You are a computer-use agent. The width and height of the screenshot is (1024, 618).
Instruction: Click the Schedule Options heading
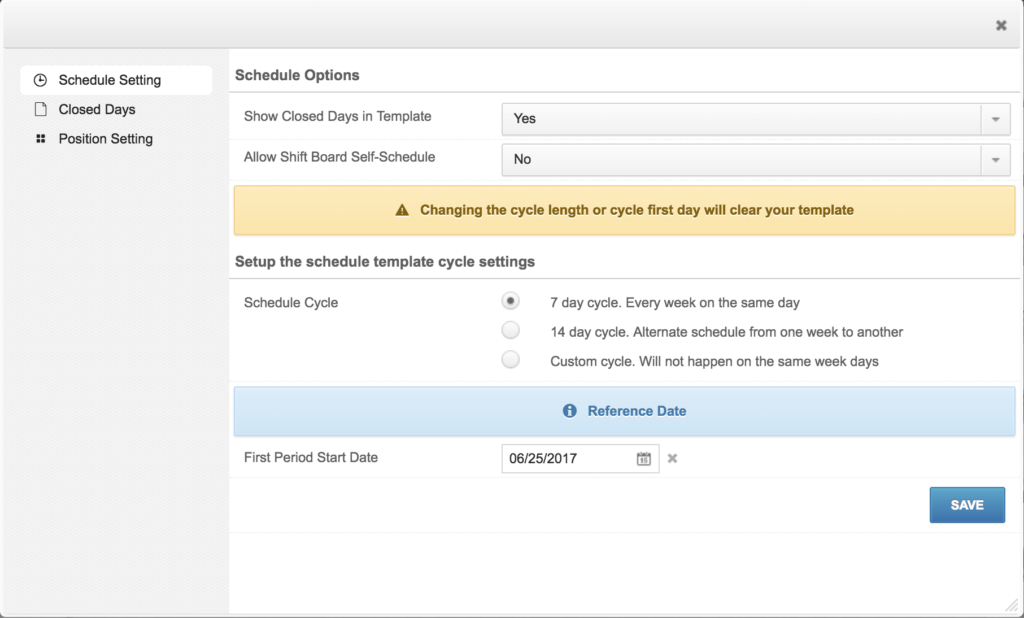click(x=297, y=75)
